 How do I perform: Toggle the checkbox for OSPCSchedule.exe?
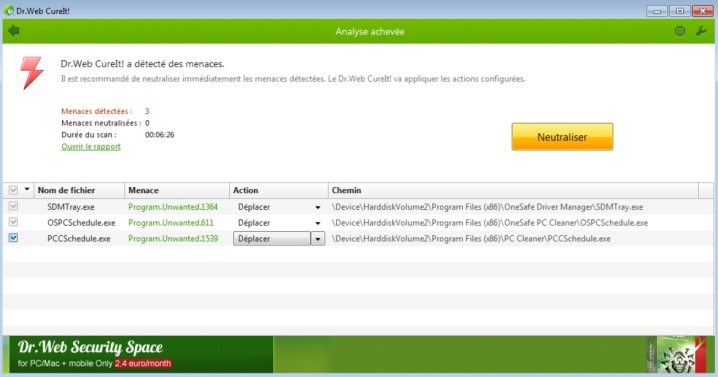13,223
